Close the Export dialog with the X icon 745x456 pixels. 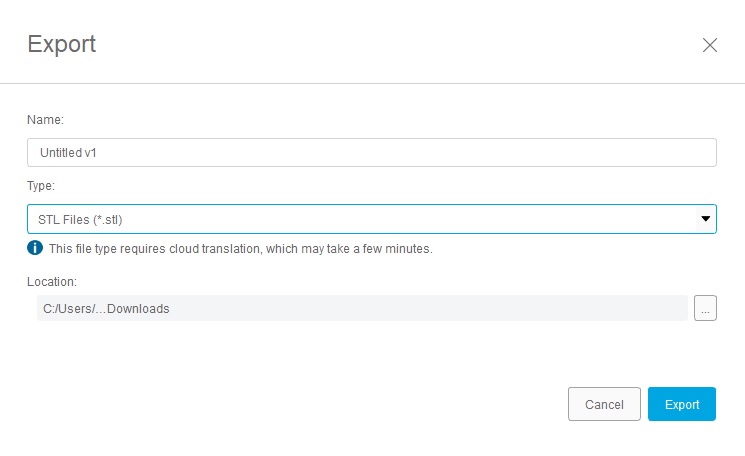(710, 45)
